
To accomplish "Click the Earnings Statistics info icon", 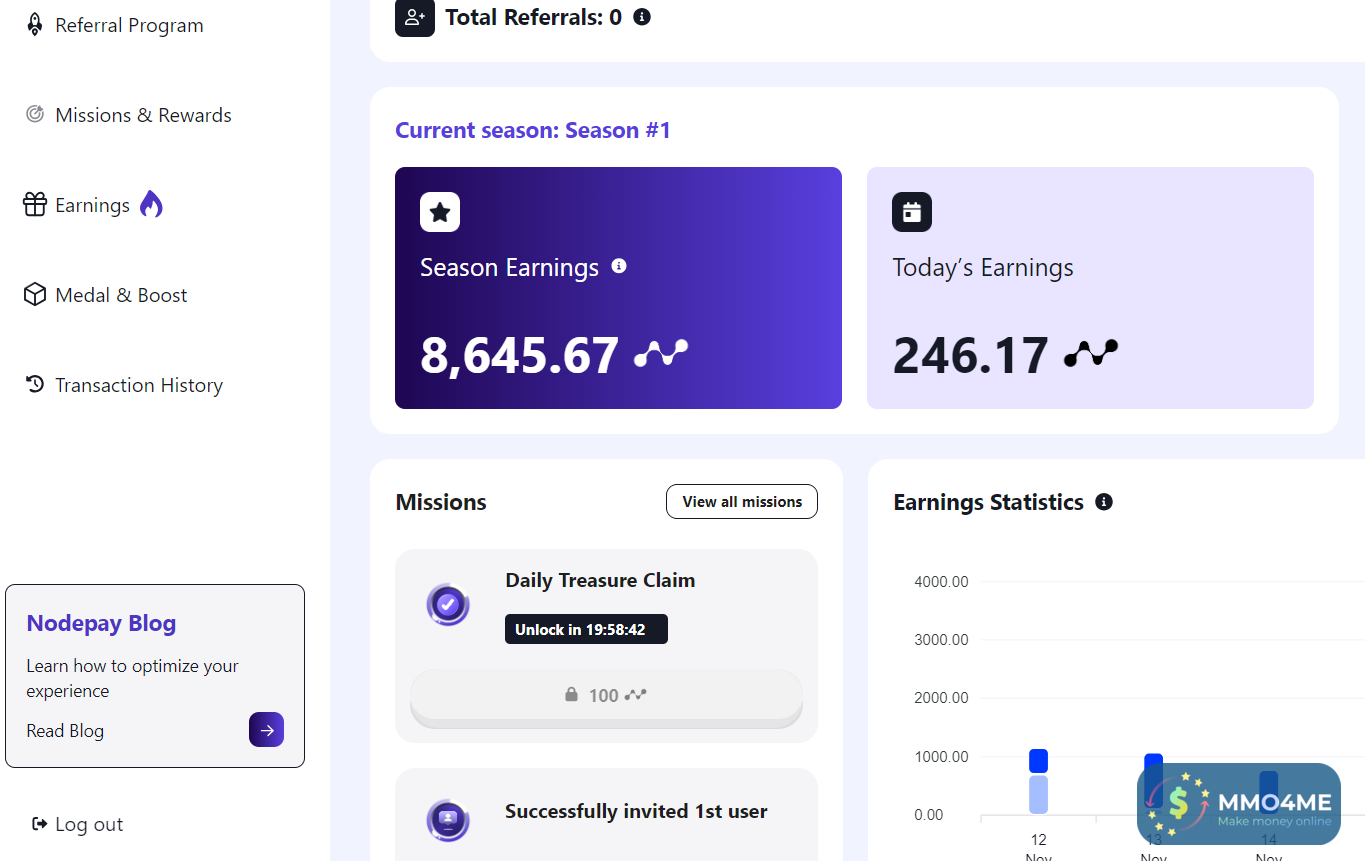I will (x=1104, y=502).
